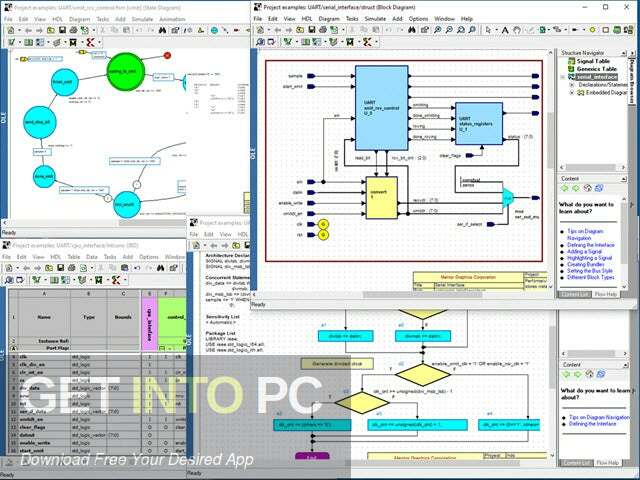Select the pan hand tool in Block Diagram

(x=517, y=30)
